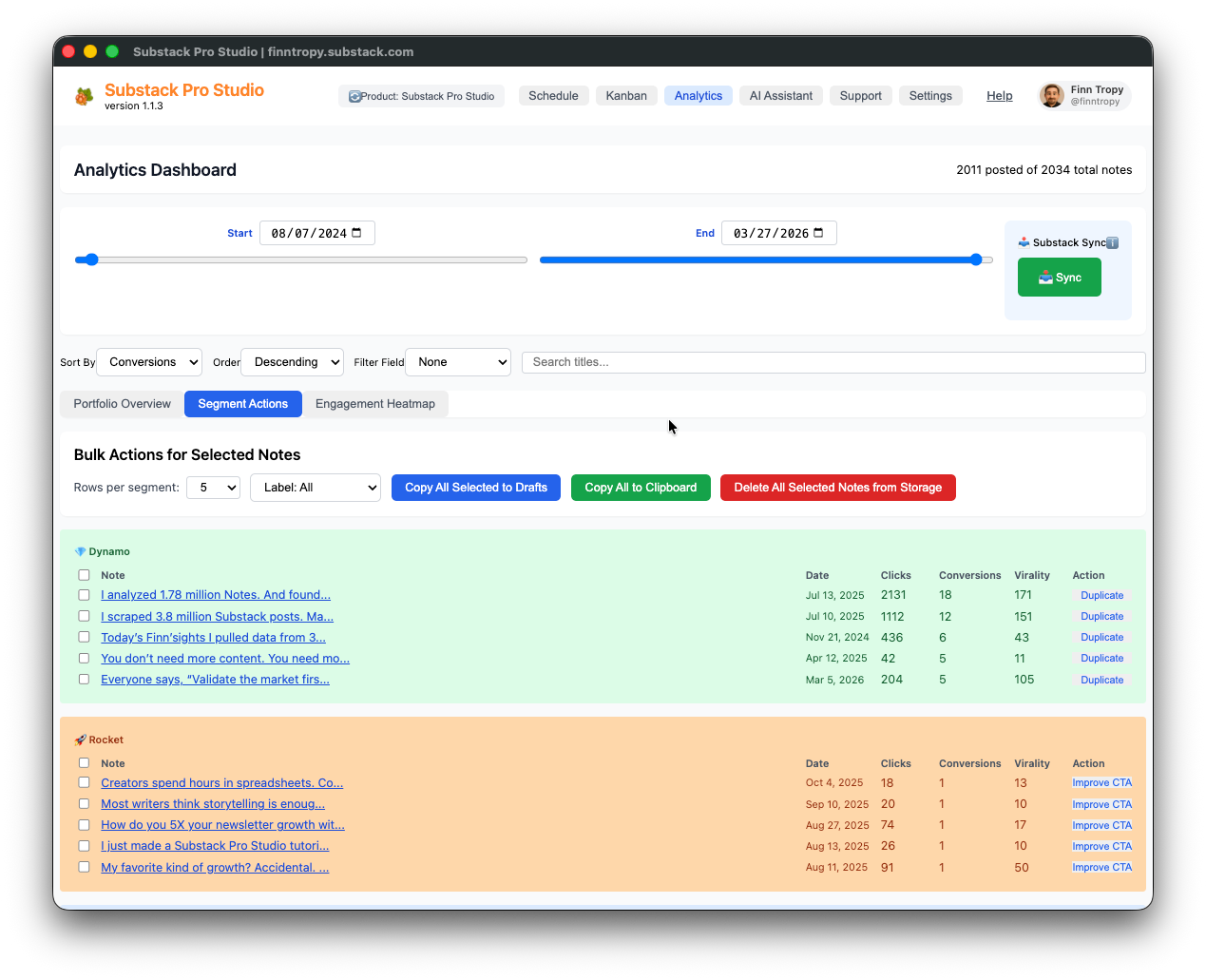Click the macOS yellow minimize button
The width and height of the screenshot is (1206, 980).
[90, 51]
